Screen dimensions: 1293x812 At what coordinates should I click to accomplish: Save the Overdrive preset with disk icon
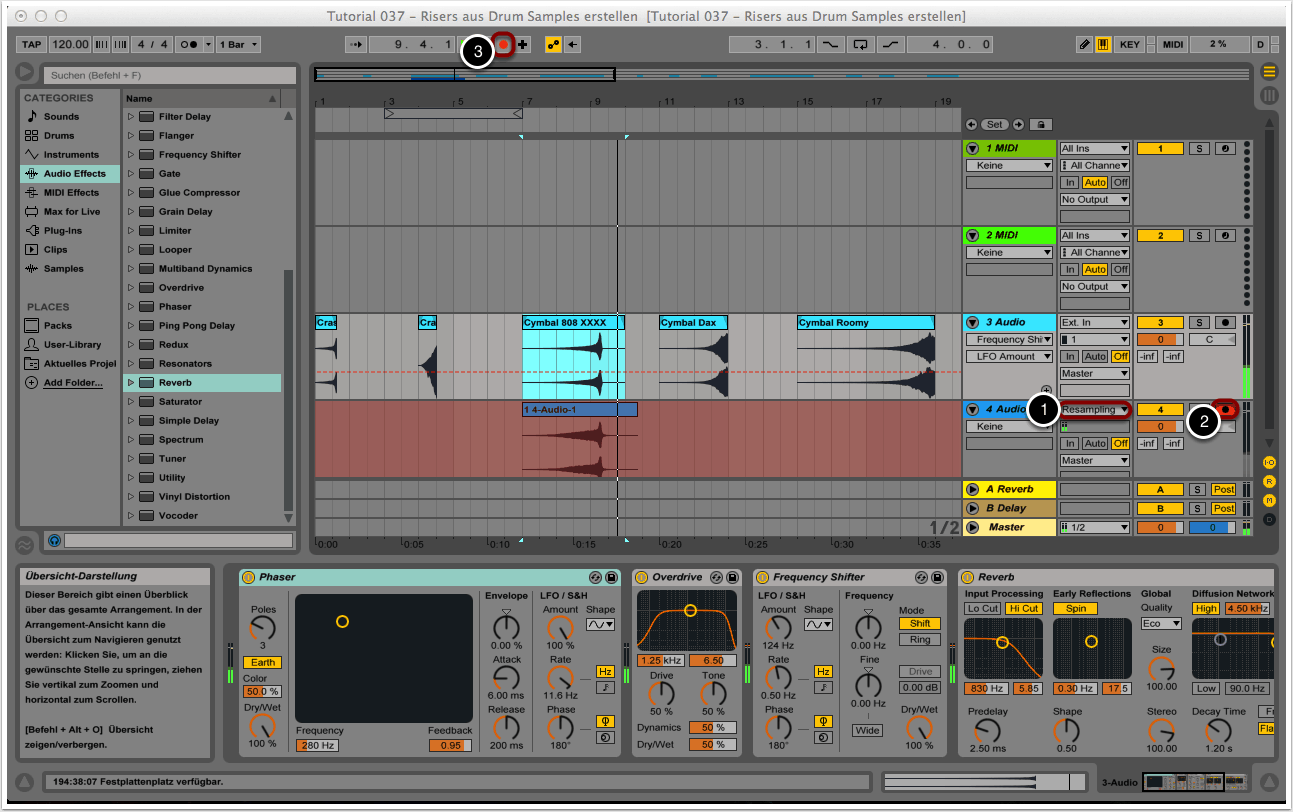(x=732, y=577)
